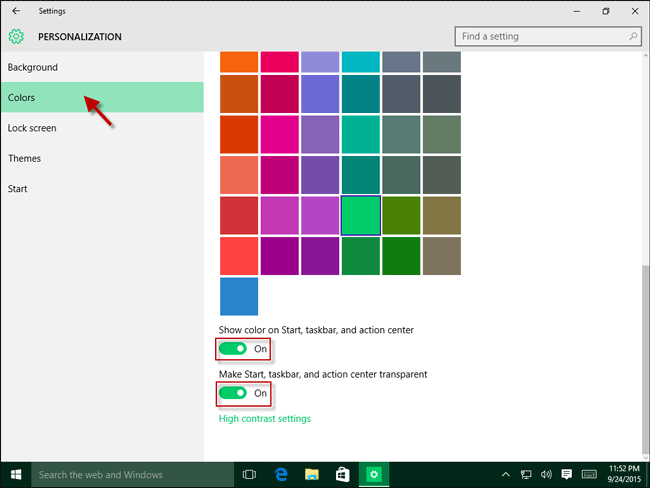Open the network icon in the system tray
Viewport: 650px width, 488px height.
click(526, 474)
